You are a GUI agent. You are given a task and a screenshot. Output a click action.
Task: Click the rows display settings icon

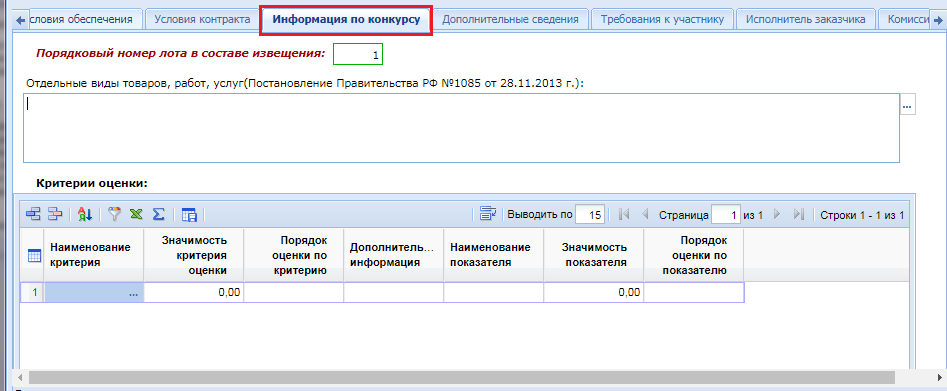488,213
